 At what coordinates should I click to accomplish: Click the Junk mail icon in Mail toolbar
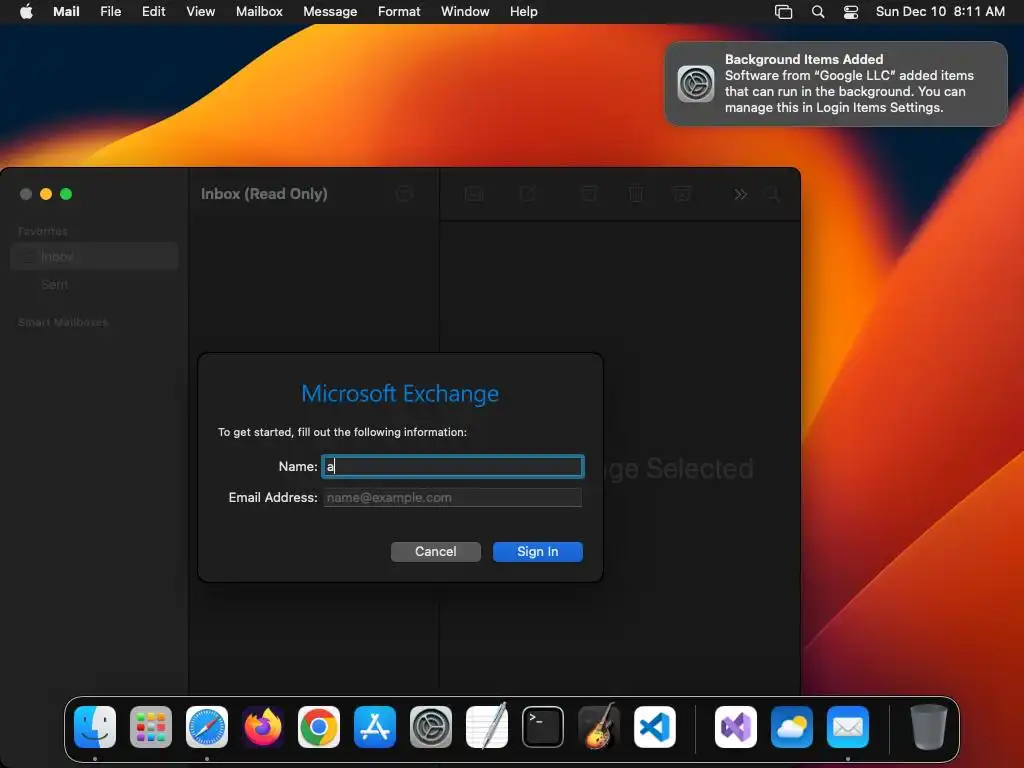tap(682, 193)
